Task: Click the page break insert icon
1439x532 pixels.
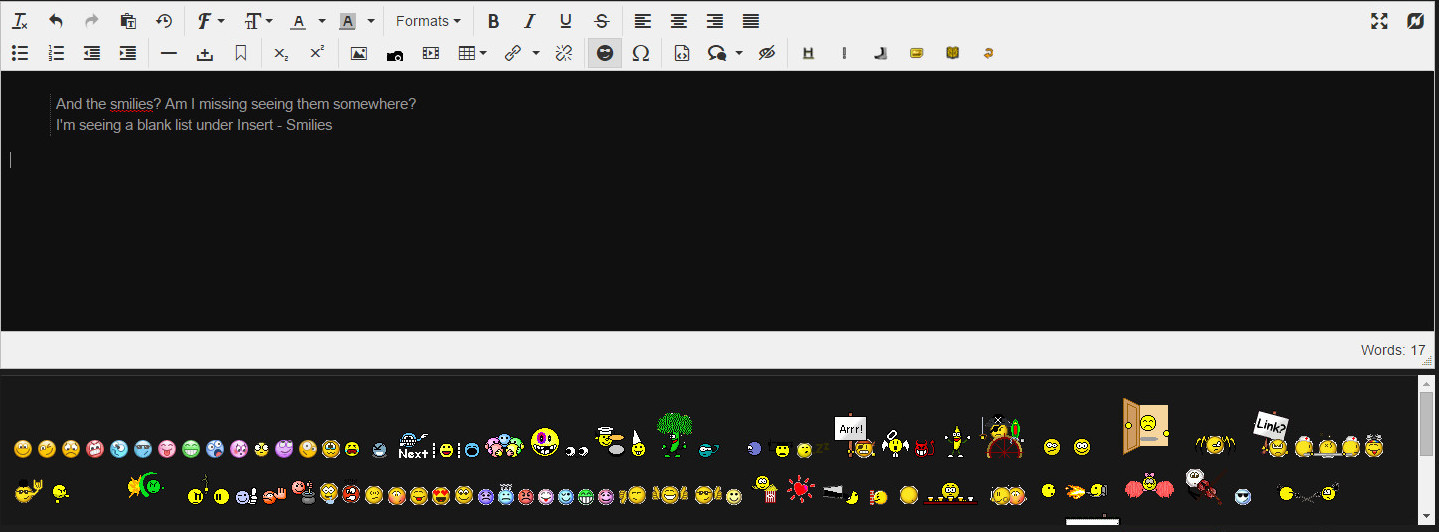Action: [205, 54]
